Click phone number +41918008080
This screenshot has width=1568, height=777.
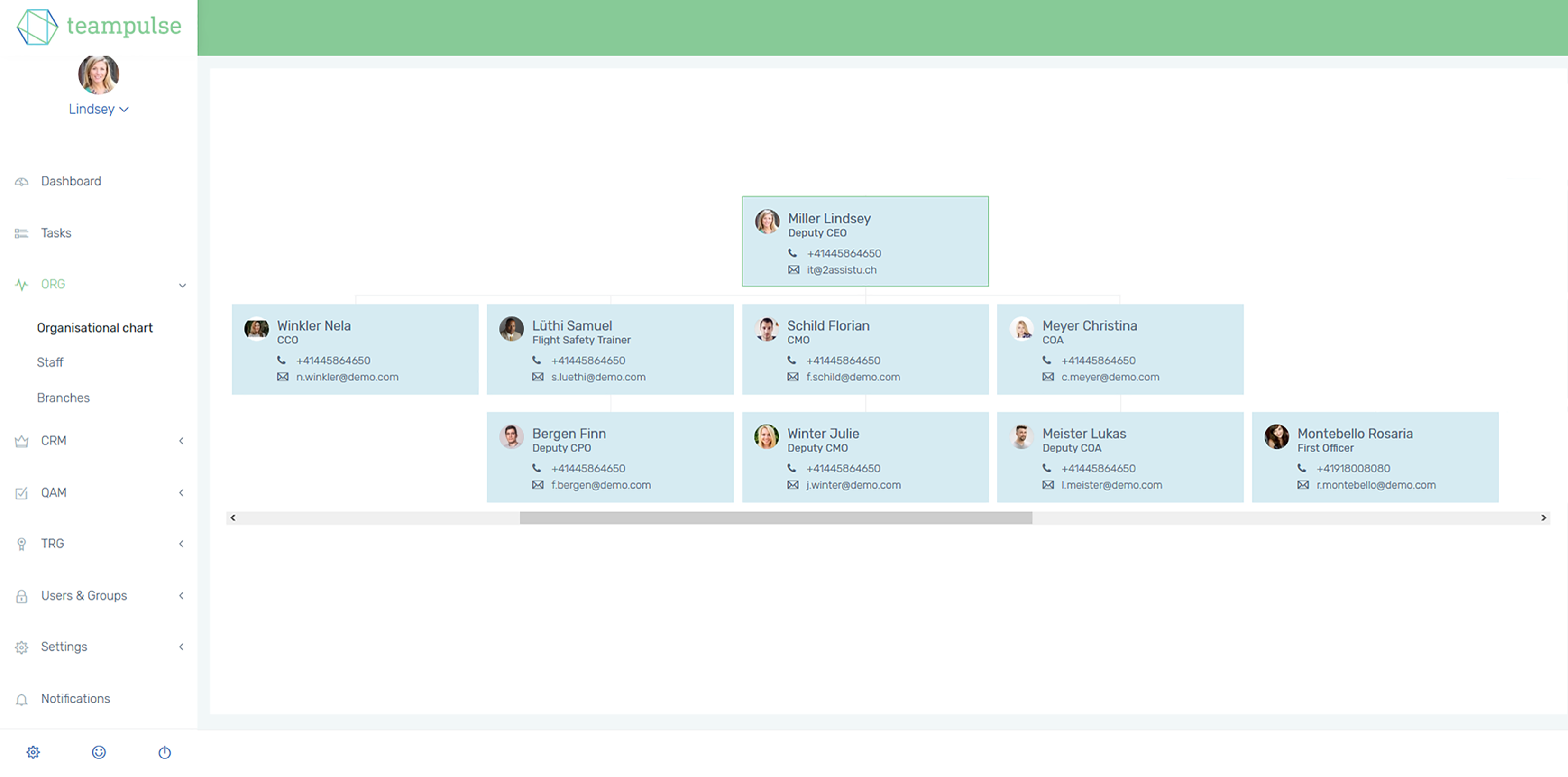tap(1353, 468)
